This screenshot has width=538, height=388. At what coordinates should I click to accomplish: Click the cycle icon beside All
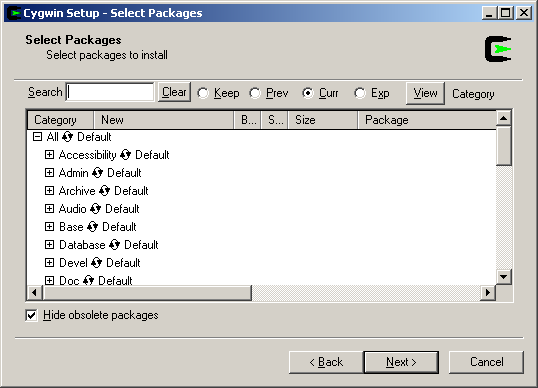click(68, 137)
